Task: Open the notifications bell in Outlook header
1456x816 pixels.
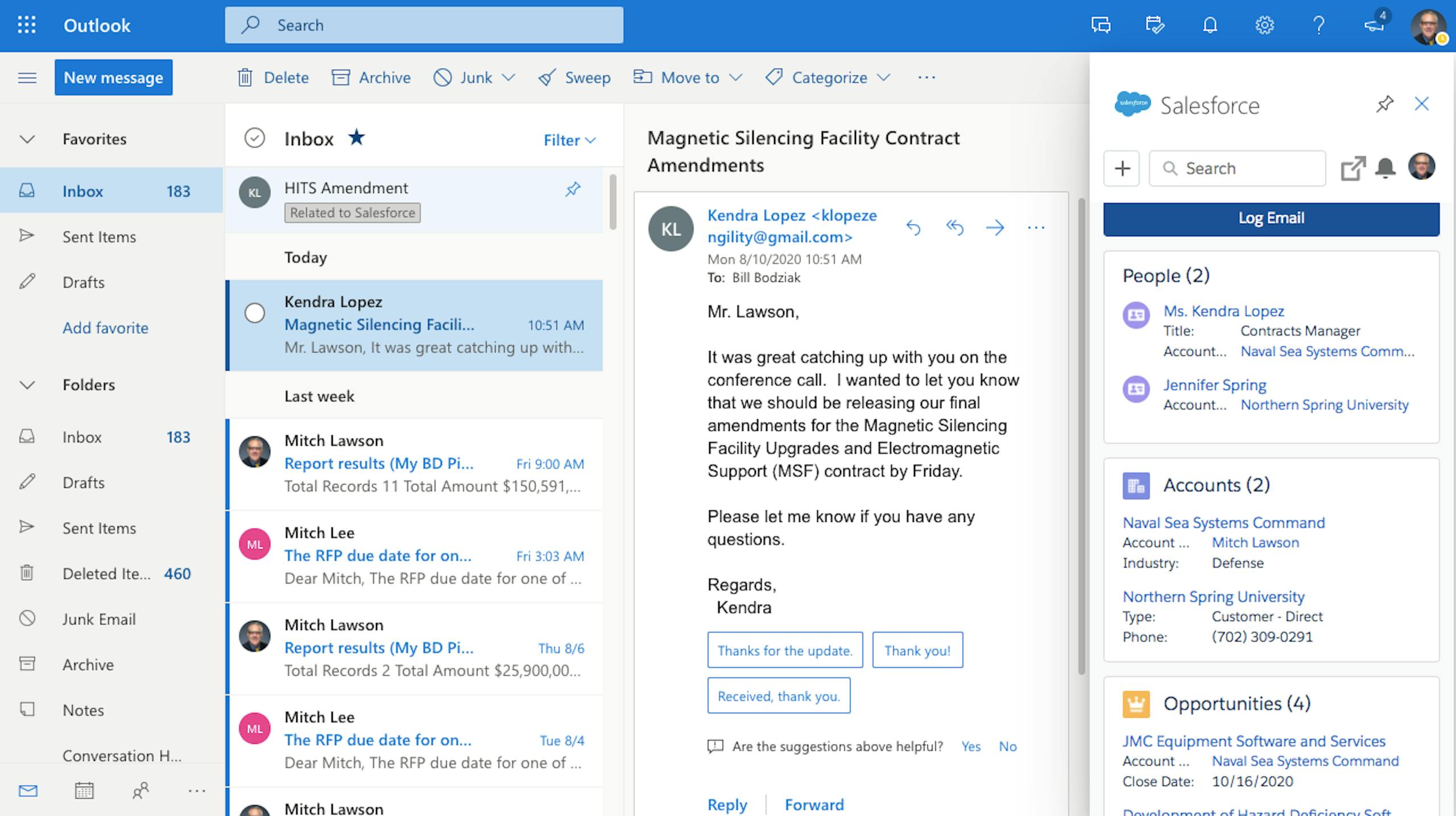Action: tap(1210, 25)
